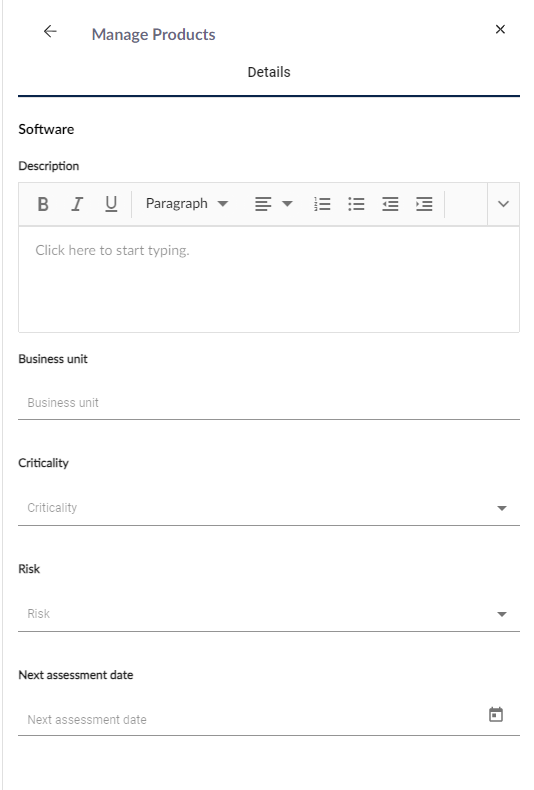Apply bold formatting in Description editor
The width and height of the screenshot is (534, 790).
[x=43, y=204]
